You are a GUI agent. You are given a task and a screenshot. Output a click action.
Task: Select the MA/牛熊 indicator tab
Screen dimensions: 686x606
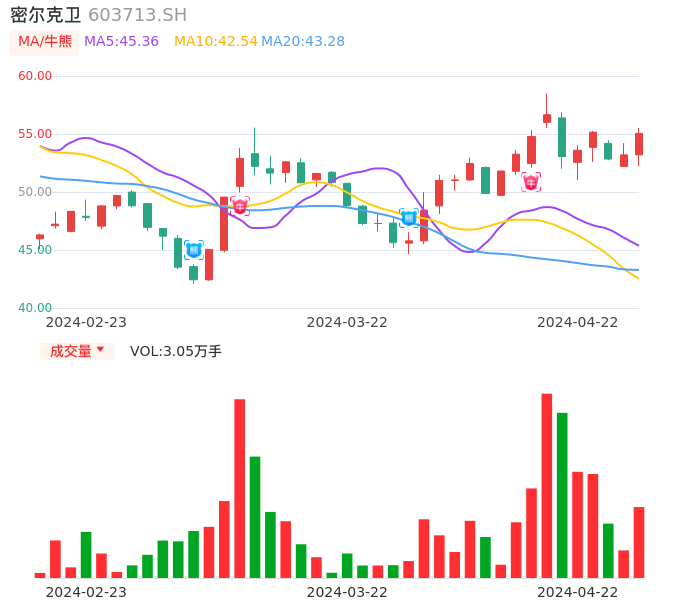[44, 42]
